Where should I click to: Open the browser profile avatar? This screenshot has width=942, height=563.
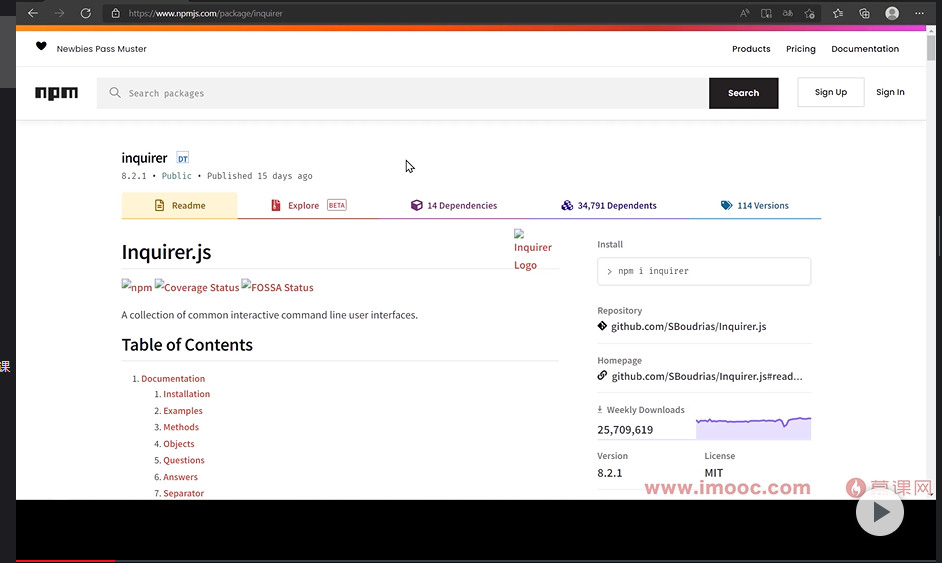[x=892, y=13]
